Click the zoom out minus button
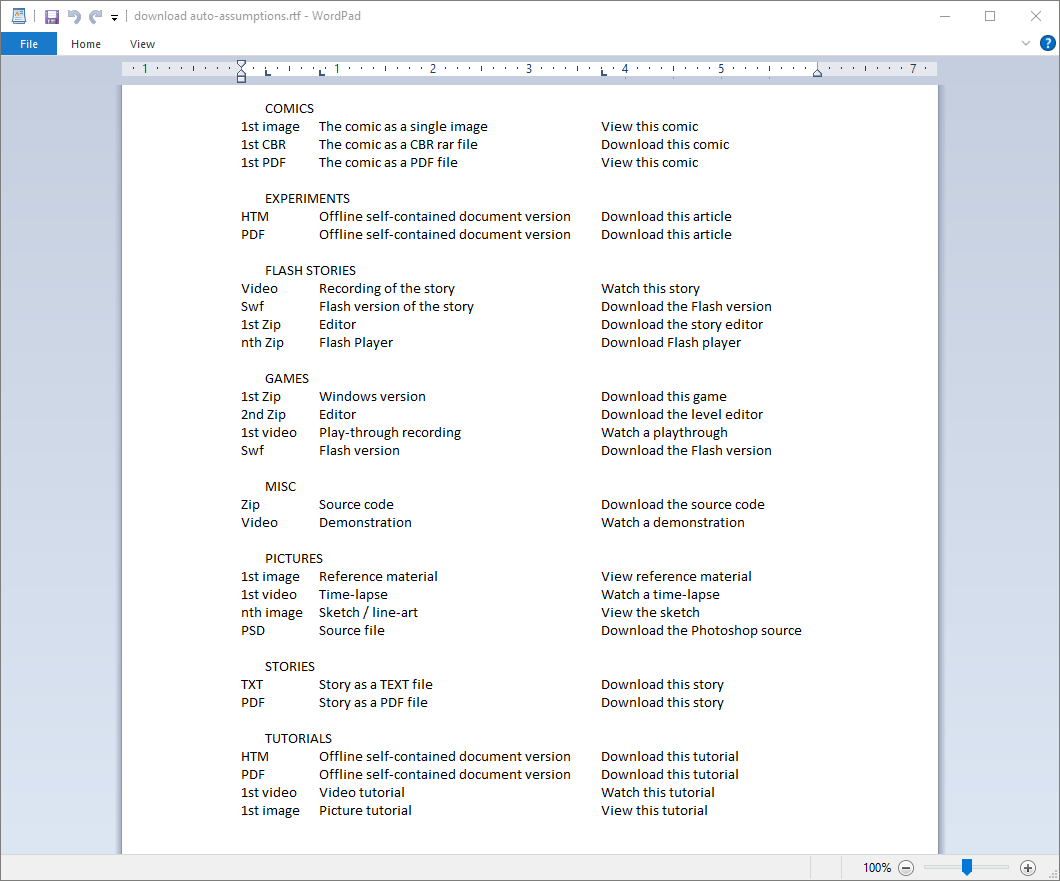Image resolution: width=1060 pixels, height=881 pixels. [x=906, y=868]
